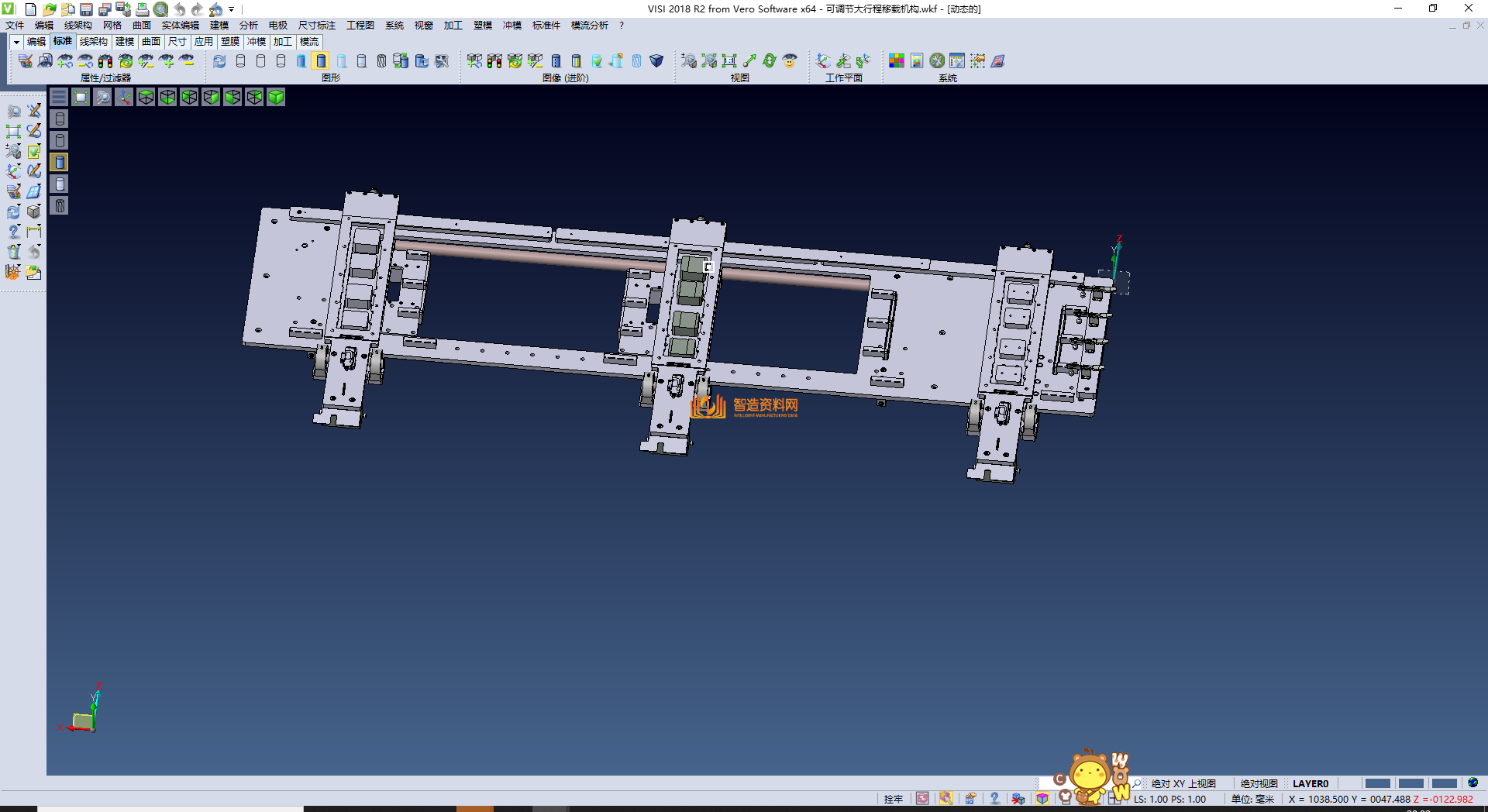Click the 拴牢 button in status bar
Screen dimensions: 1488x812
coord(893,799)
